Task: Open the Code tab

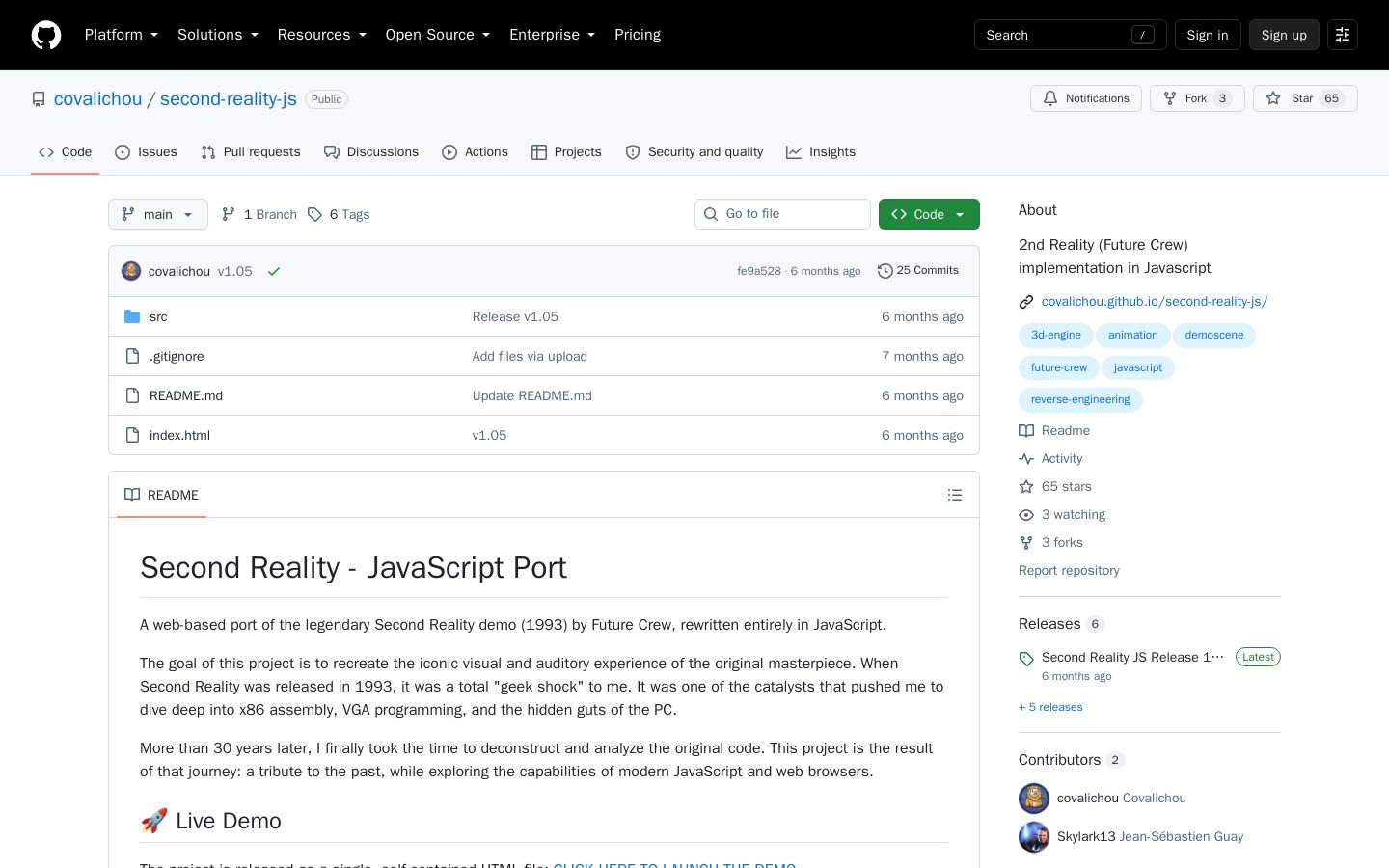Action: pyautogui.click(x=66, y=152)
